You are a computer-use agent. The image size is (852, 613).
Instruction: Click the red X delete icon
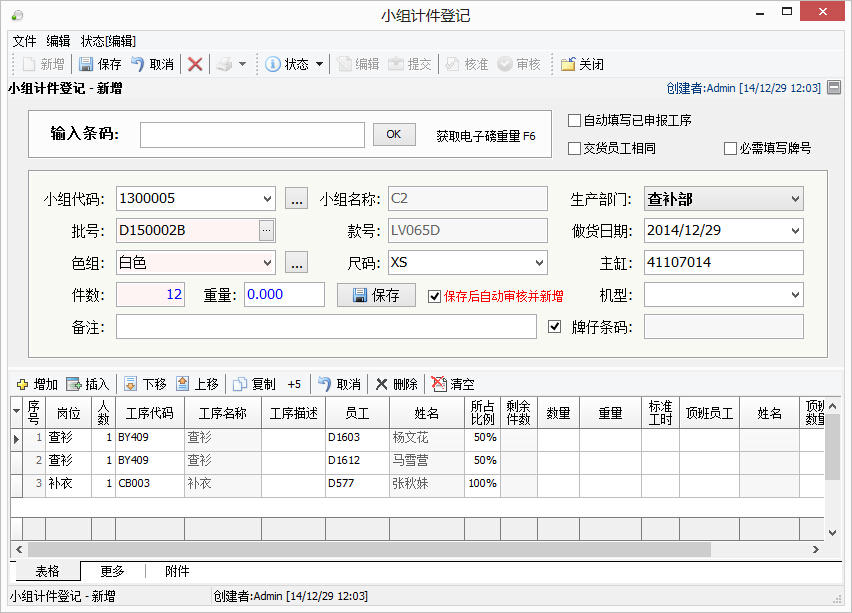coord(195,64)
